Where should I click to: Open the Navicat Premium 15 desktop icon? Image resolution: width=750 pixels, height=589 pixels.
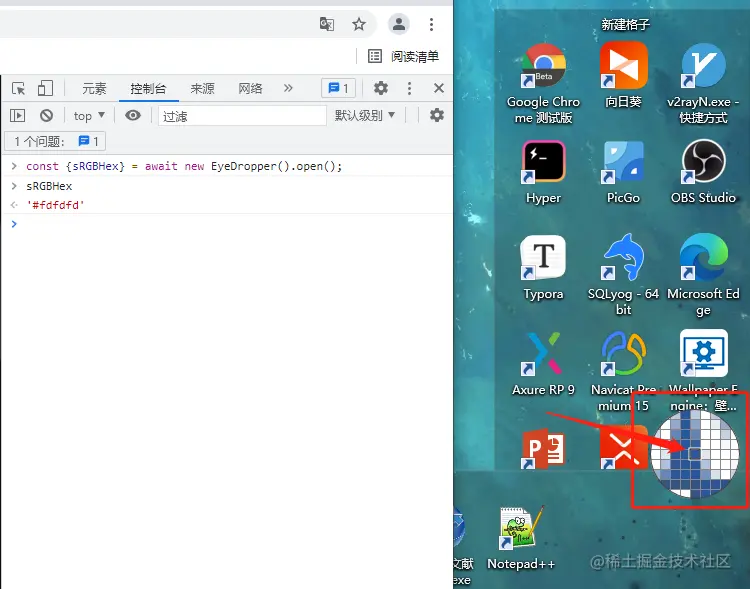tap(623, 371)
